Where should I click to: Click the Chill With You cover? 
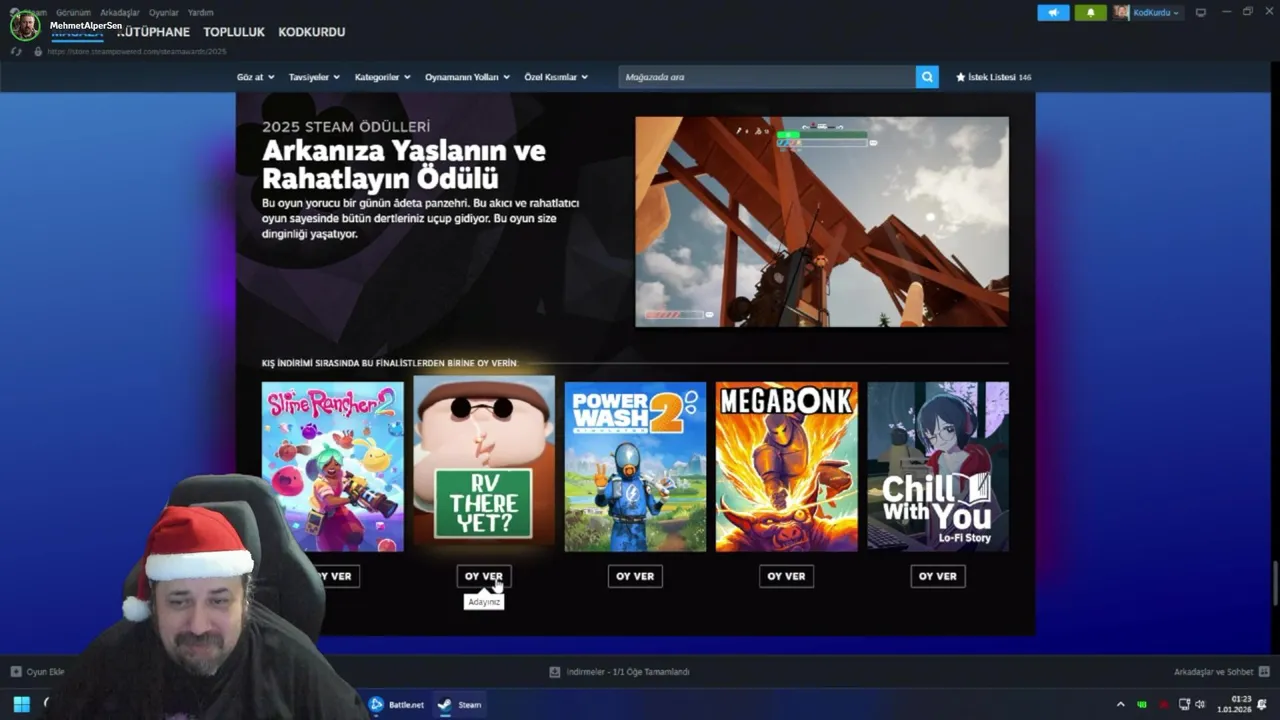pyautogui.click(x=938, y=466)
